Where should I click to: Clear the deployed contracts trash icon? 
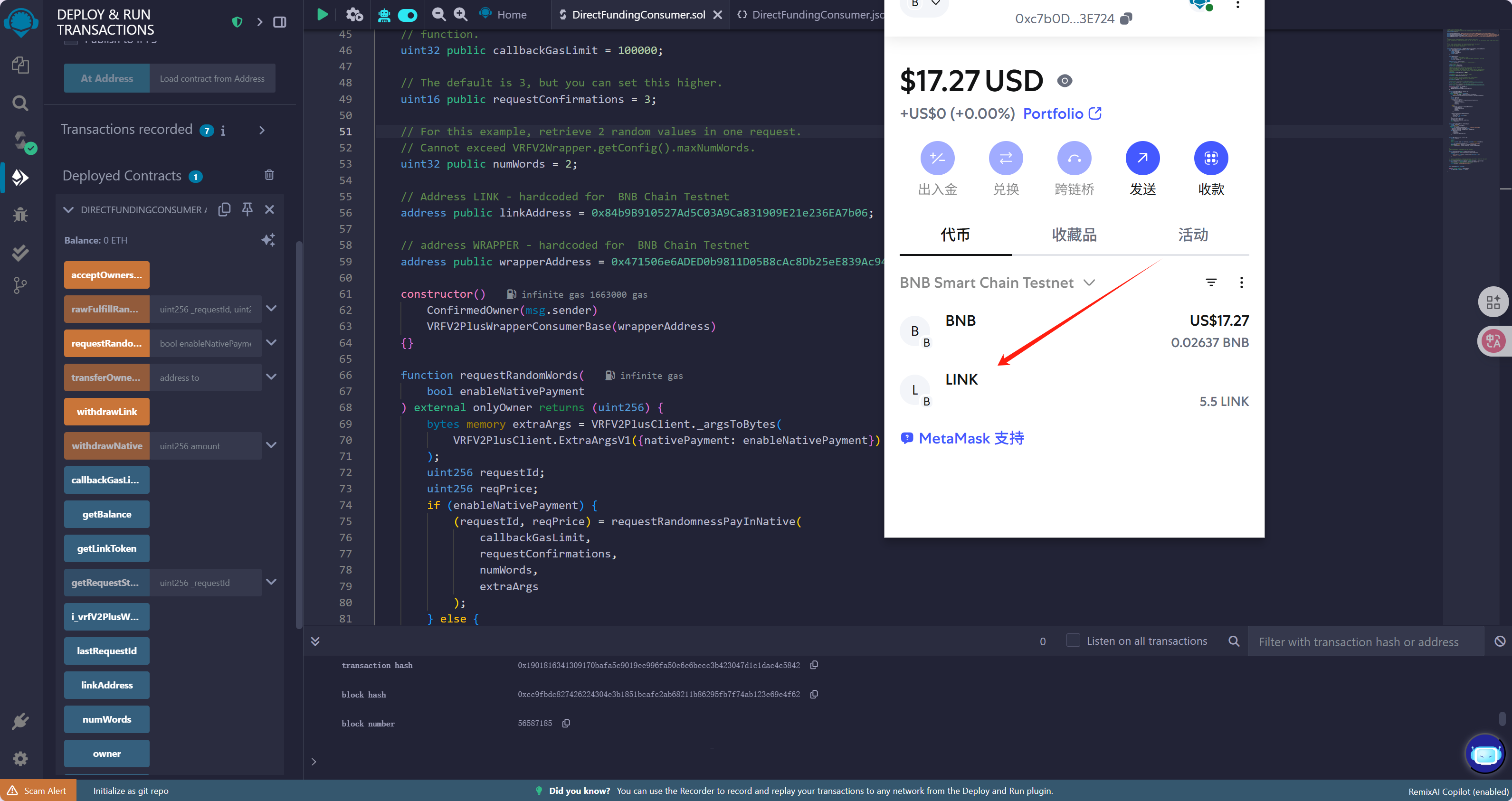(x=269, y=175)
